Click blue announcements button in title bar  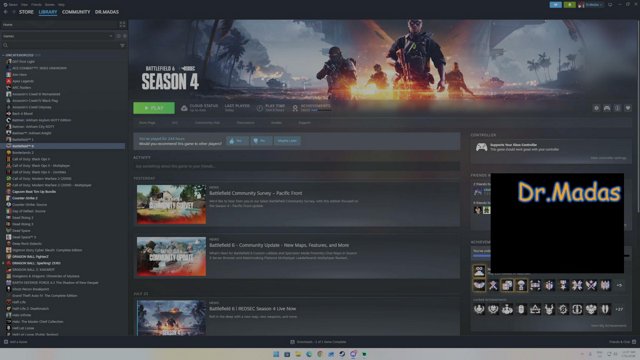coord(556,4)
